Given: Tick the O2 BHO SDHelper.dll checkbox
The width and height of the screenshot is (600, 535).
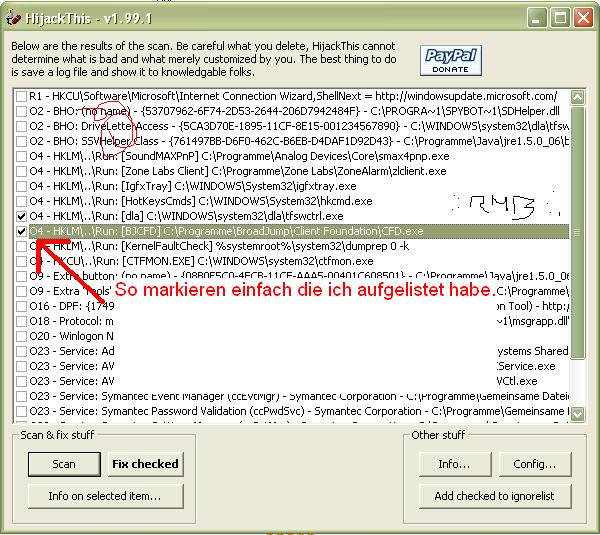Looking at the screenshot, I should pos(21,111).
